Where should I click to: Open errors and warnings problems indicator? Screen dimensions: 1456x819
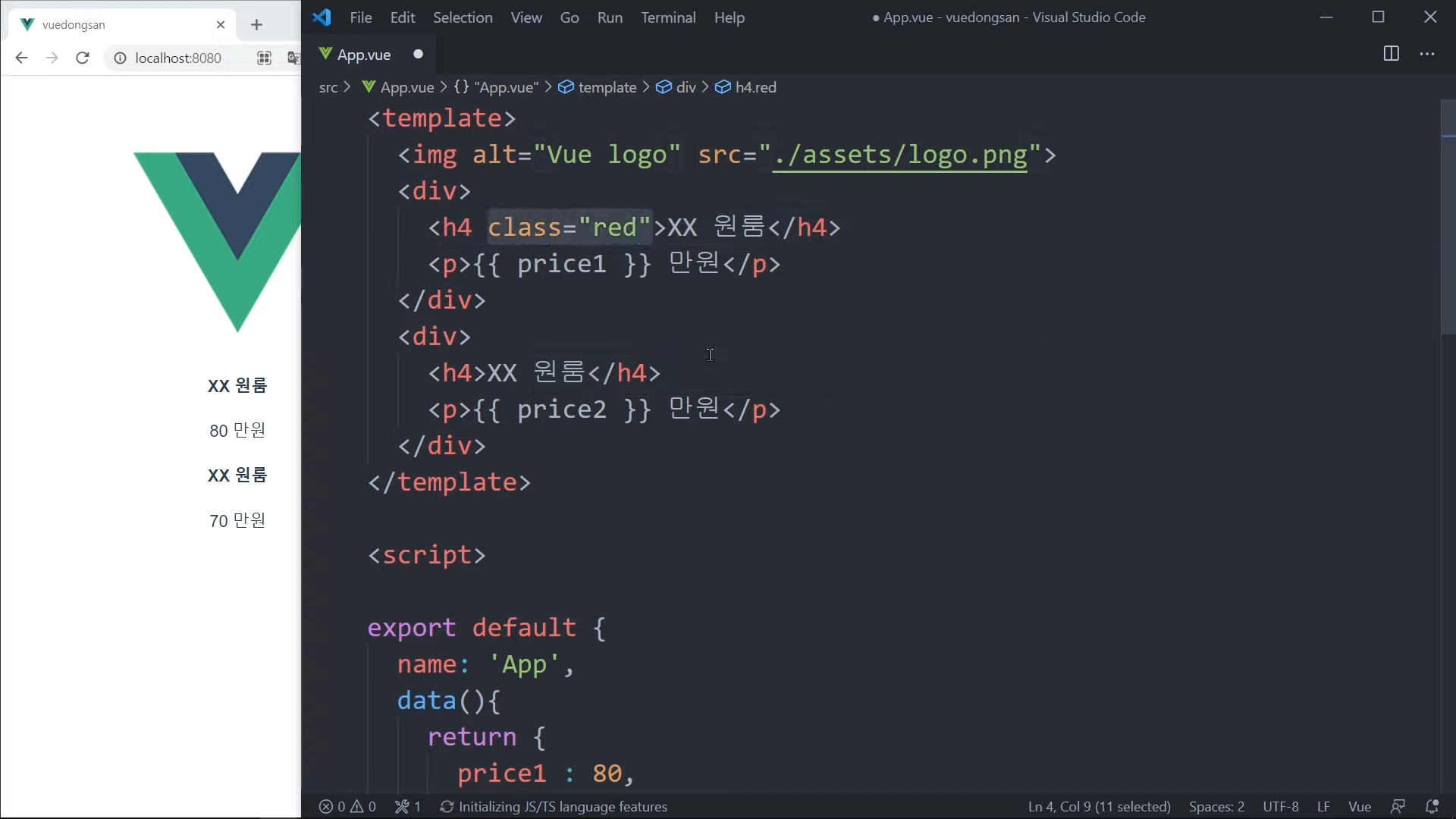347,806
